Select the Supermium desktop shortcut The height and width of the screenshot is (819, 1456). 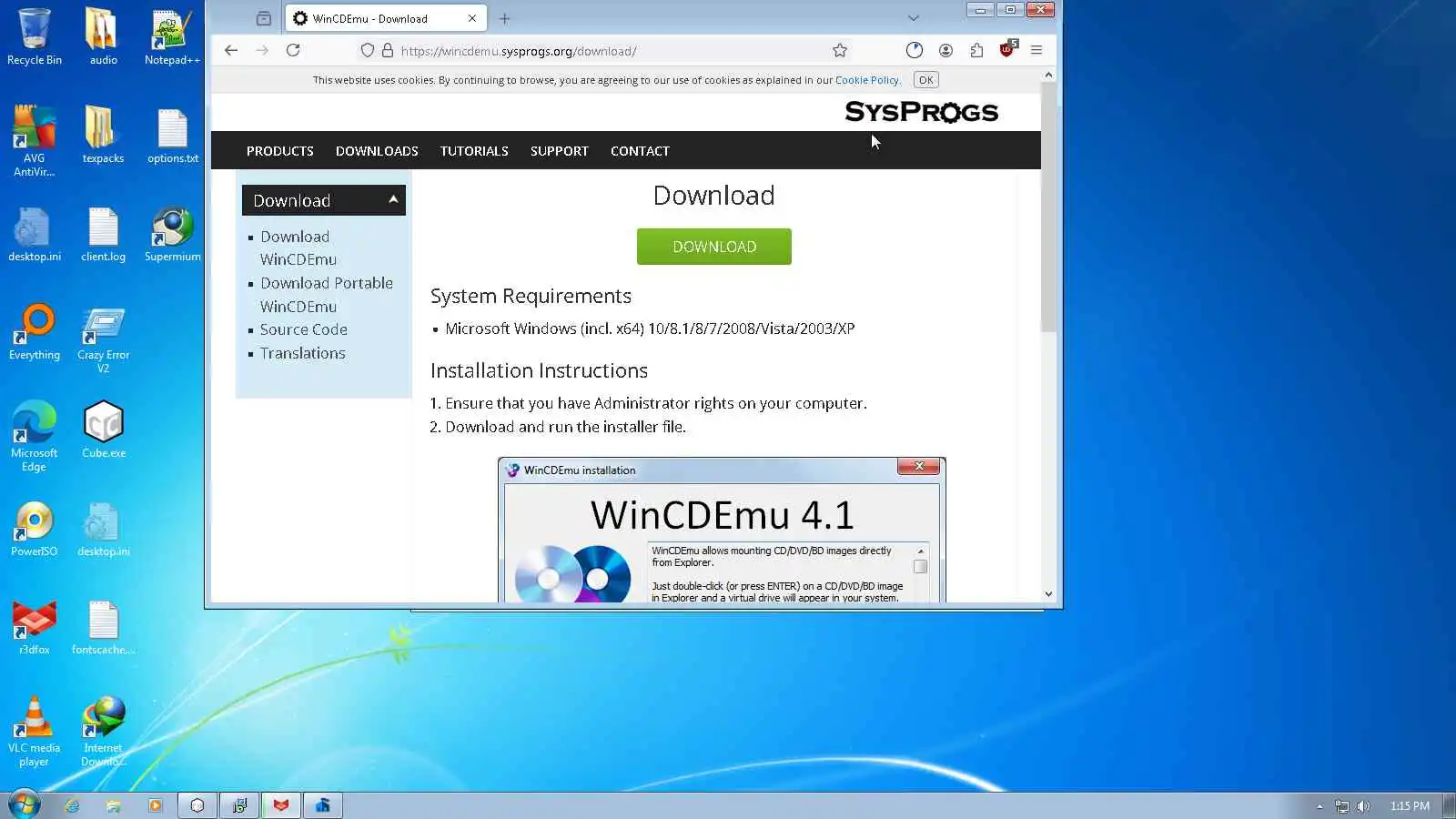(172, 234)
